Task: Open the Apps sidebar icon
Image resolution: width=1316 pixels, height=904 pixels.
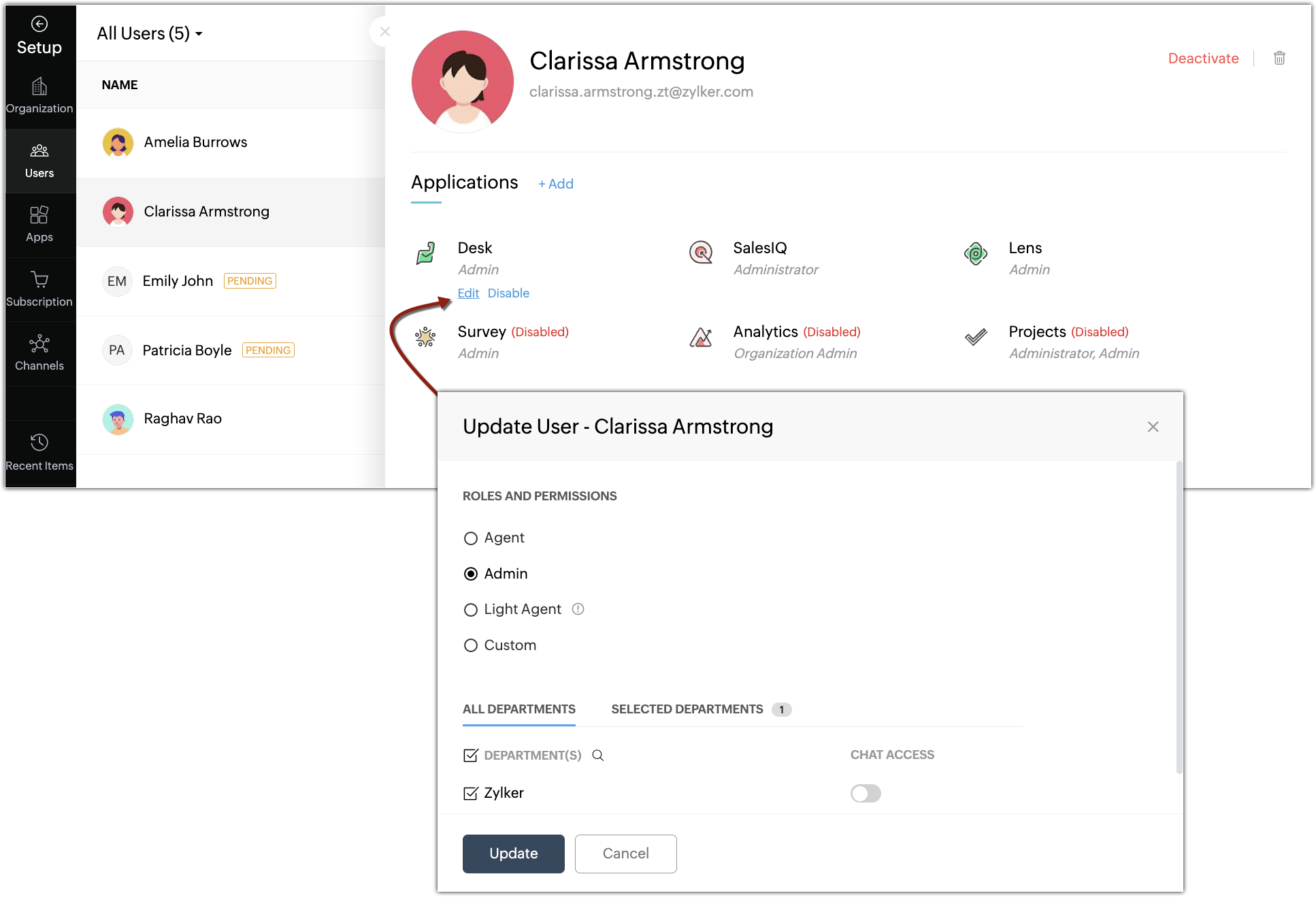Action: pos(39,215)
